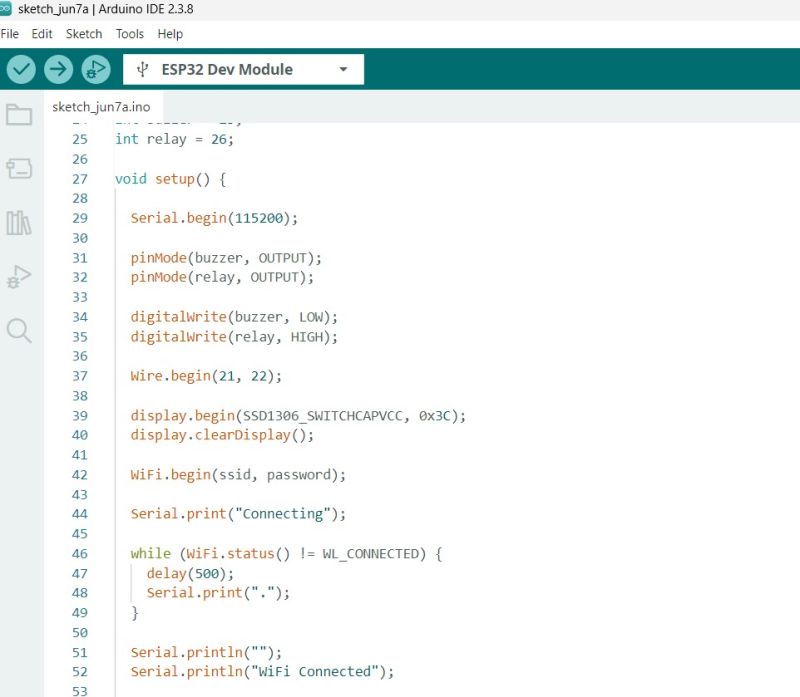Start debugging with the debug play button in toolbar
Viewport: 800px width, 697px height.
tap(96, 69)
